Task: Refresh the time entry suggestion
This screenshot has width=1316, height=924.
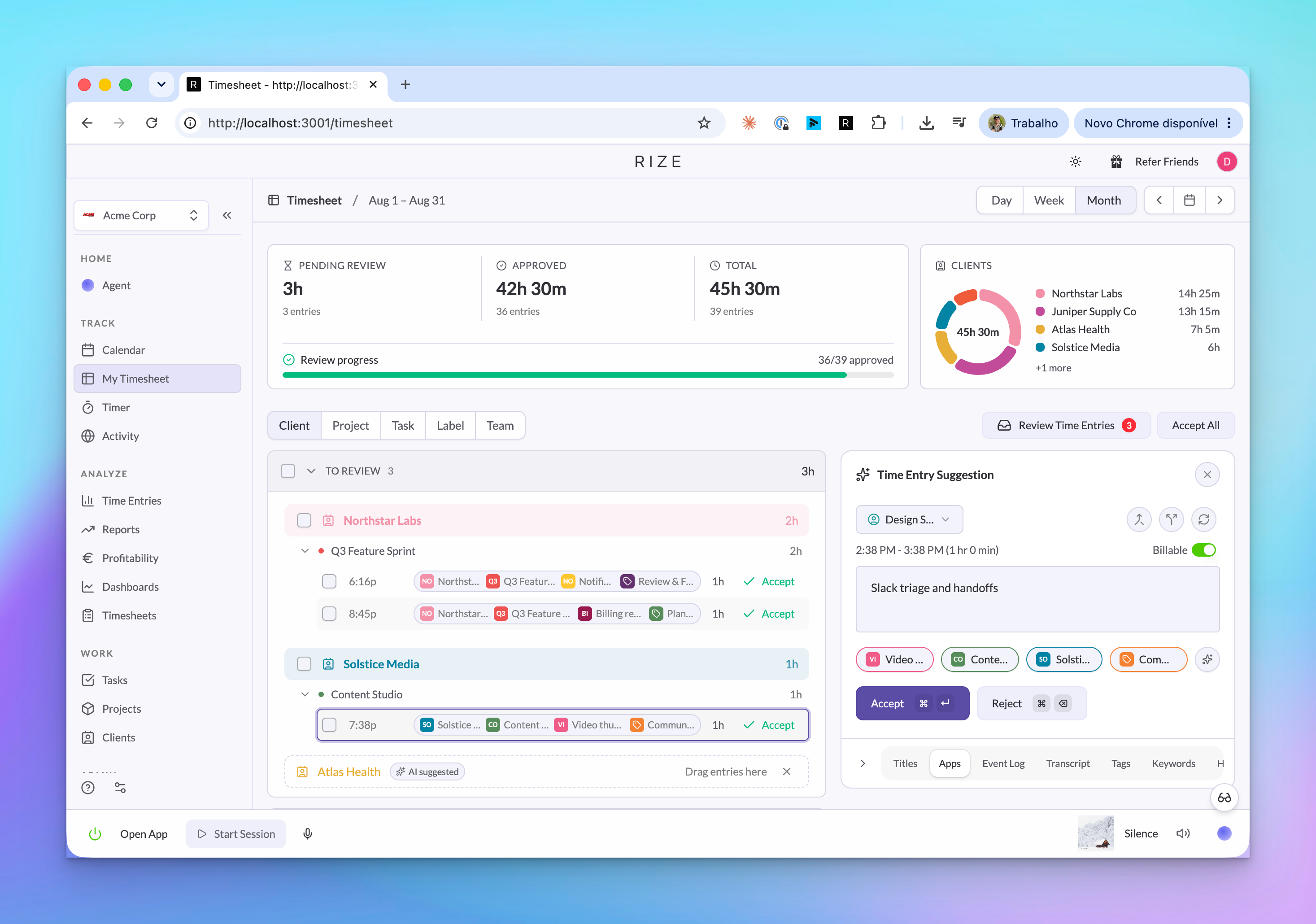Action: [1204, 519]
